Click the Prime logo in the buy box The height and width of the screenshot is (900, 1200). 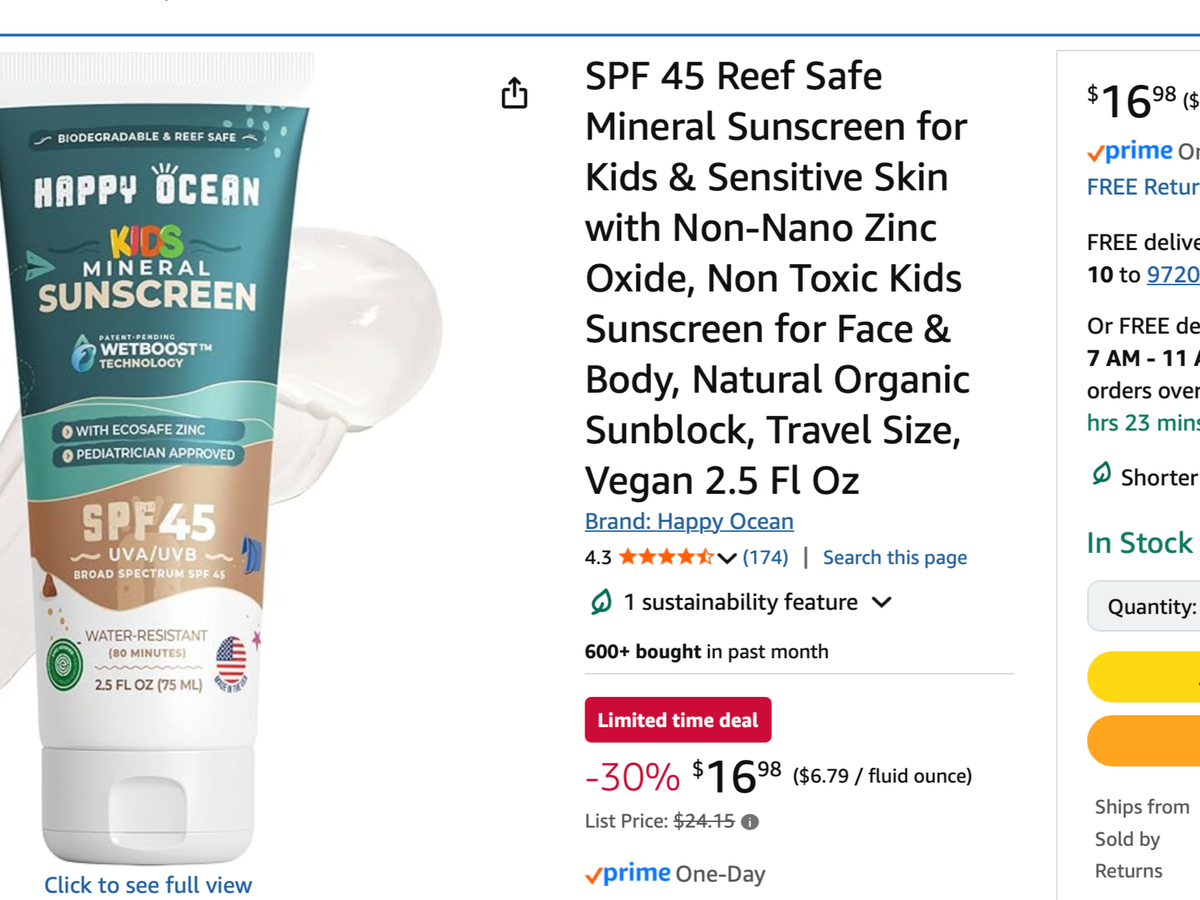click(1130, 152)
